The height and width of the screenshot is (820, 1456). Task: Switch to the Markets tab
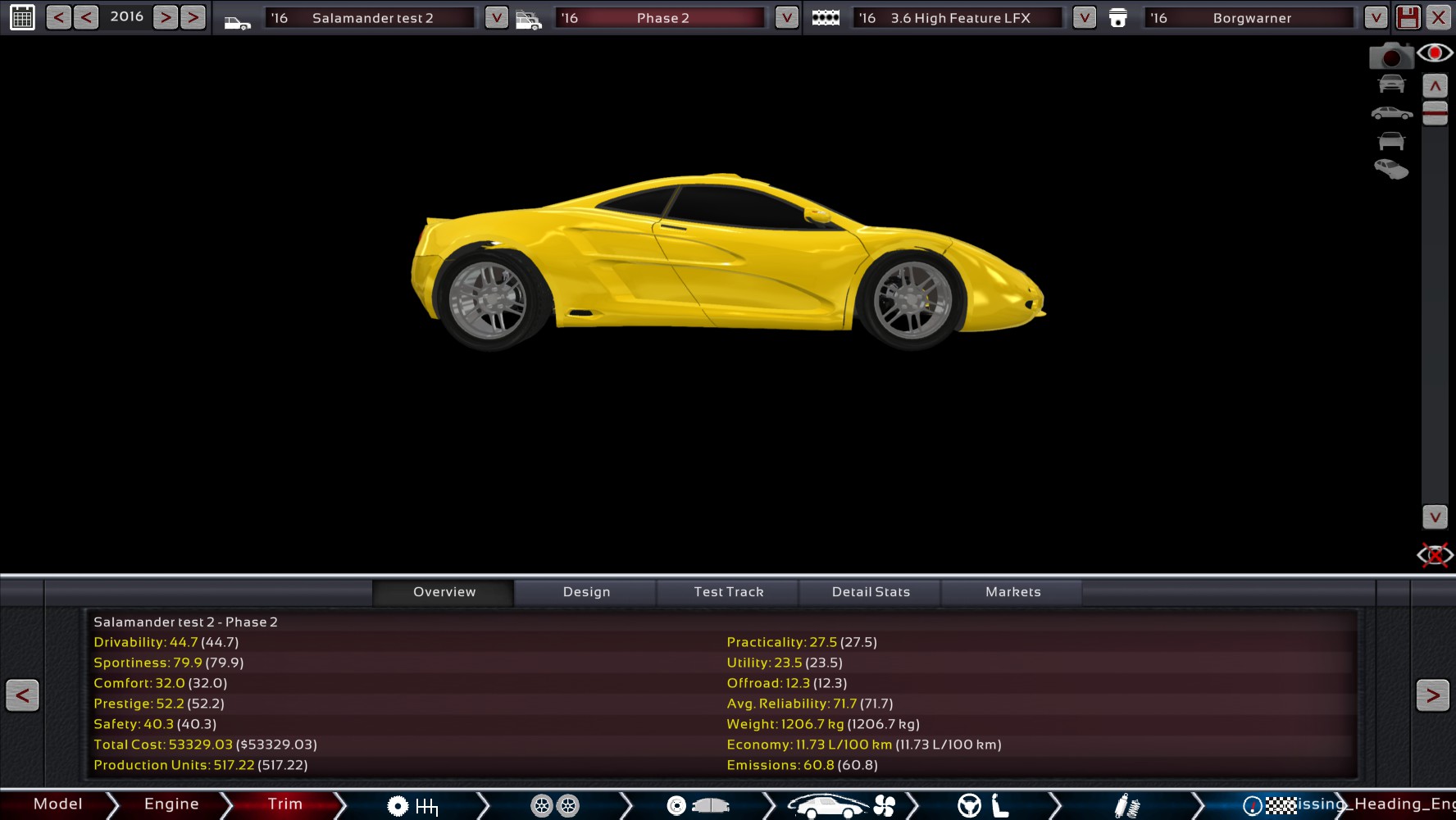coord(1012,592)
